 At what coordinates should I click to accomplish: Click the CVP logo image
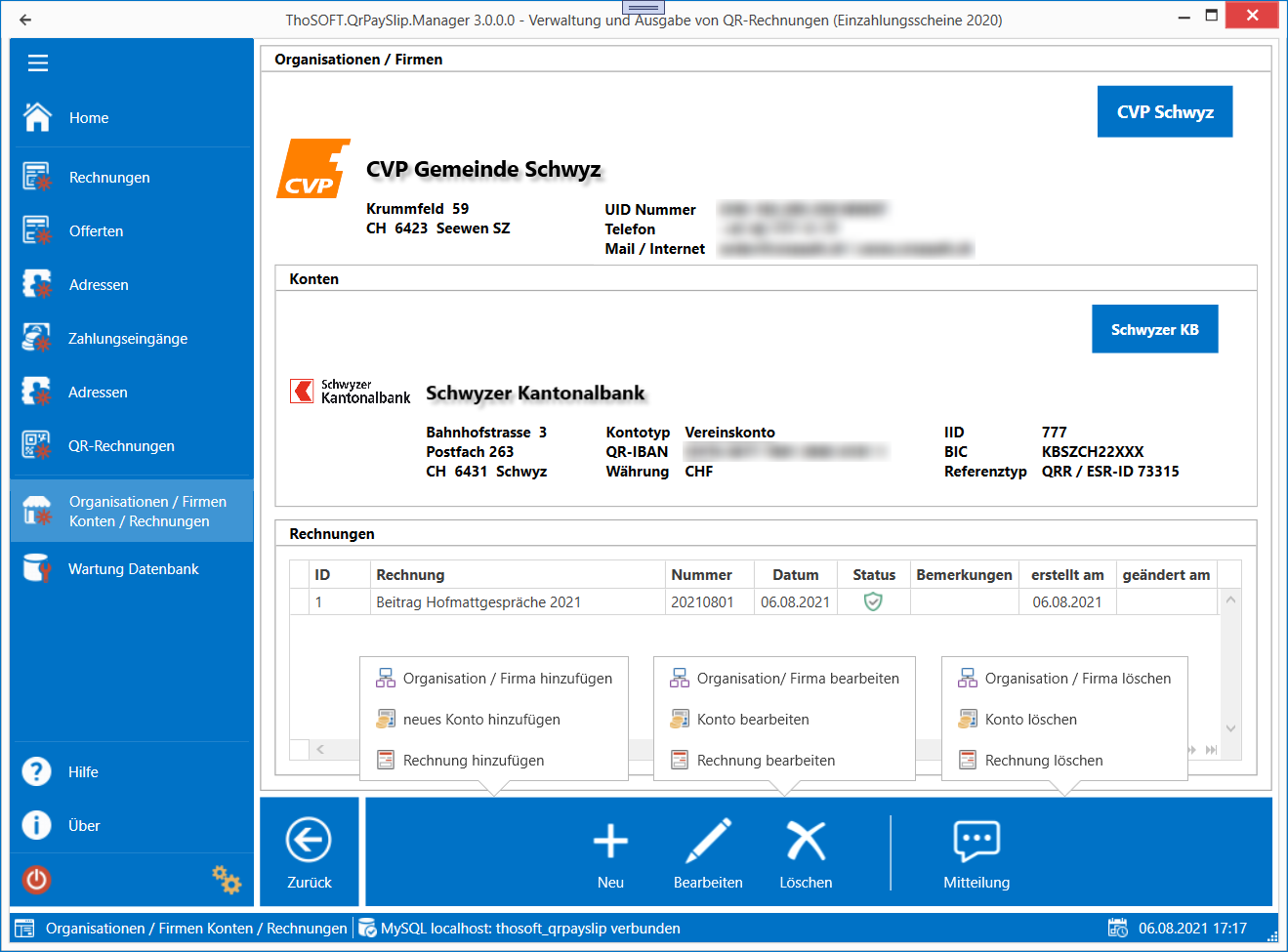click(313, 169)
